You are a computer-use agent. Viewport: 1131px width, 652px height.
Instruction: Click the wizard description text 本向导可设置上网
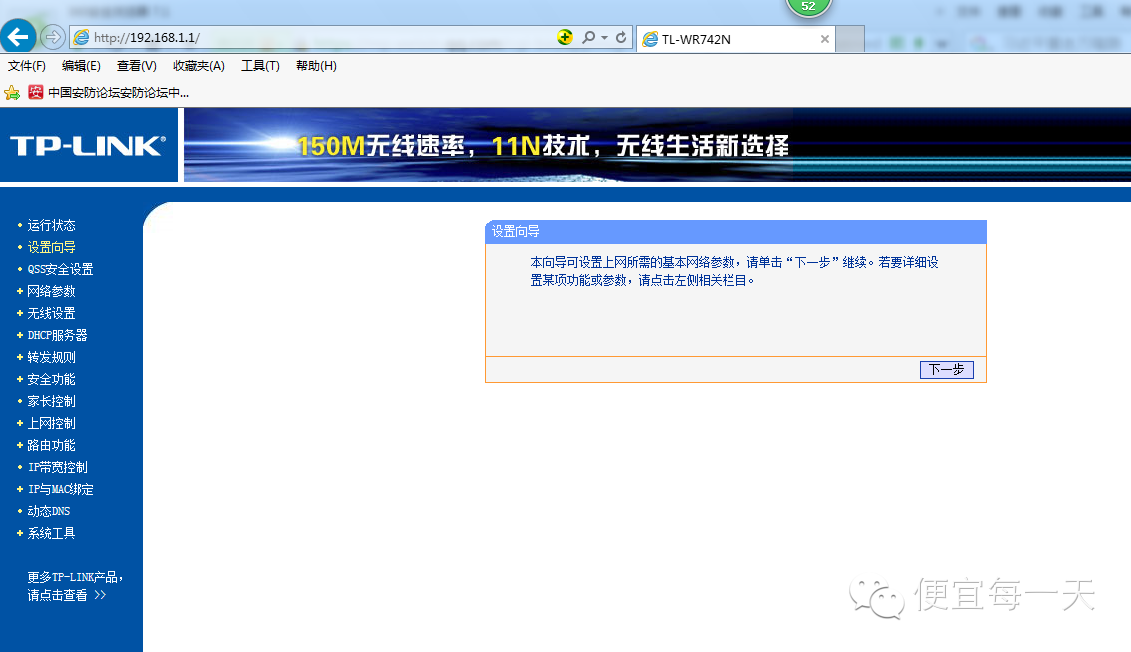[x=734, y=271]
